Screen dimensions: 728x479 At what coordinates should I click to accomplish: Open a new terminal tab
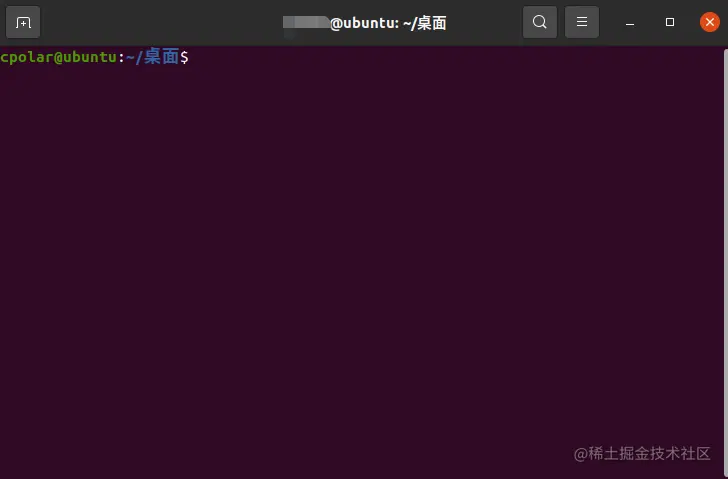[23, 22]
